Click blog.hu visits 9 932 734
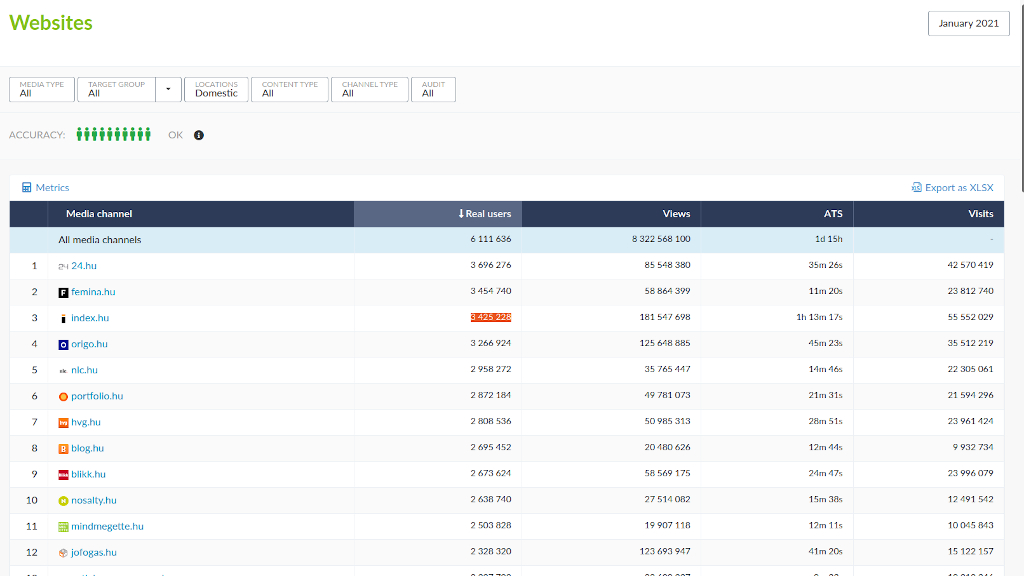 973,447
